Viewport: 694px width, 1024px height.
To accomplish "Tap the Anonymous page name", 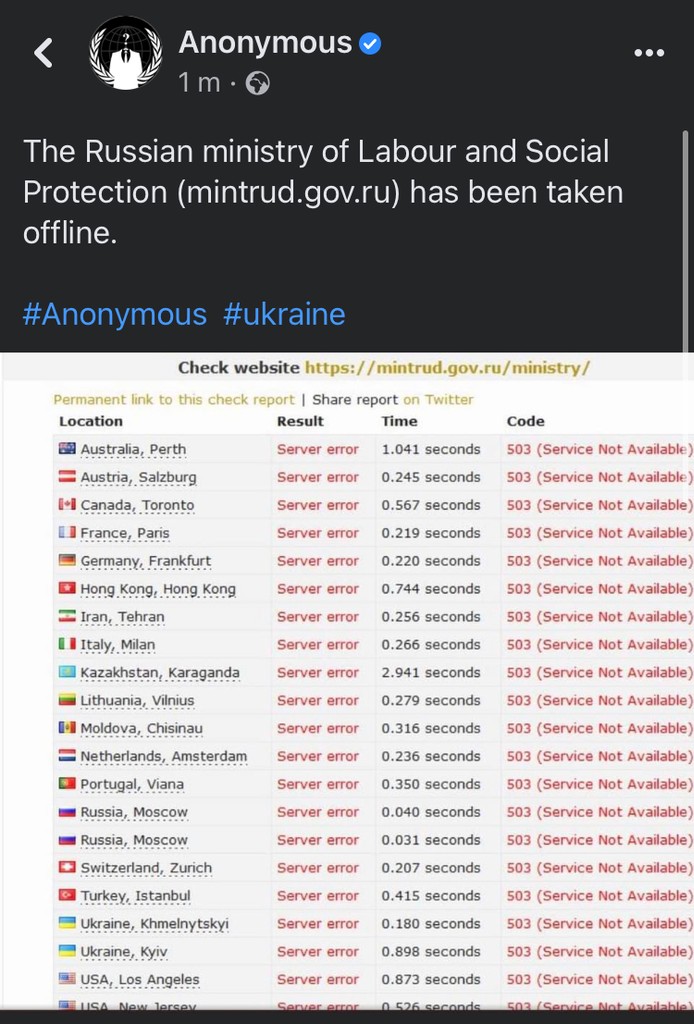I will pos(265,43).
